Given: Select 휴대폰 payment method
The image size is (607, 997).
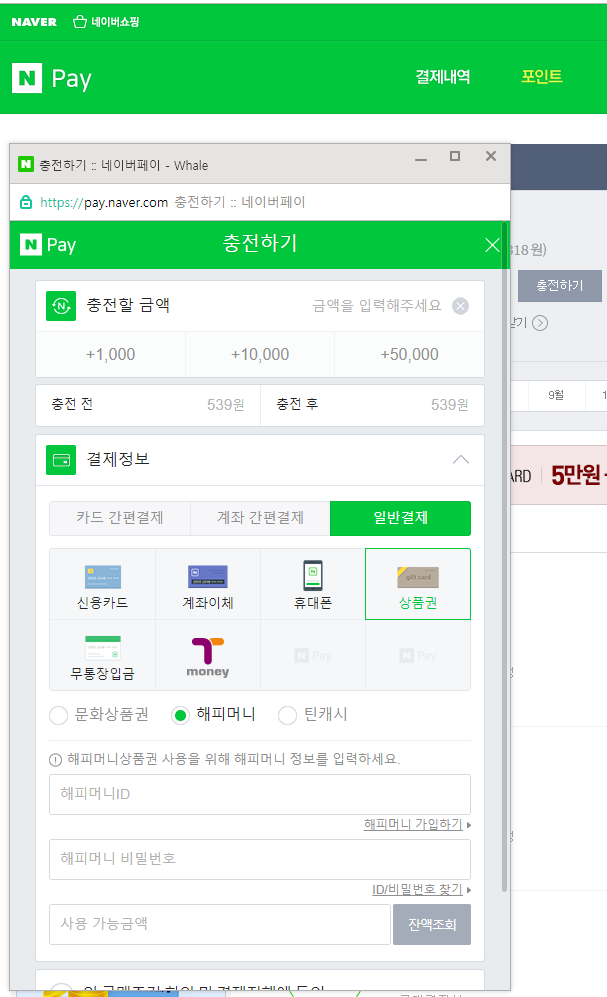Looking at the screenshot, I should click(x=313, y=584).
